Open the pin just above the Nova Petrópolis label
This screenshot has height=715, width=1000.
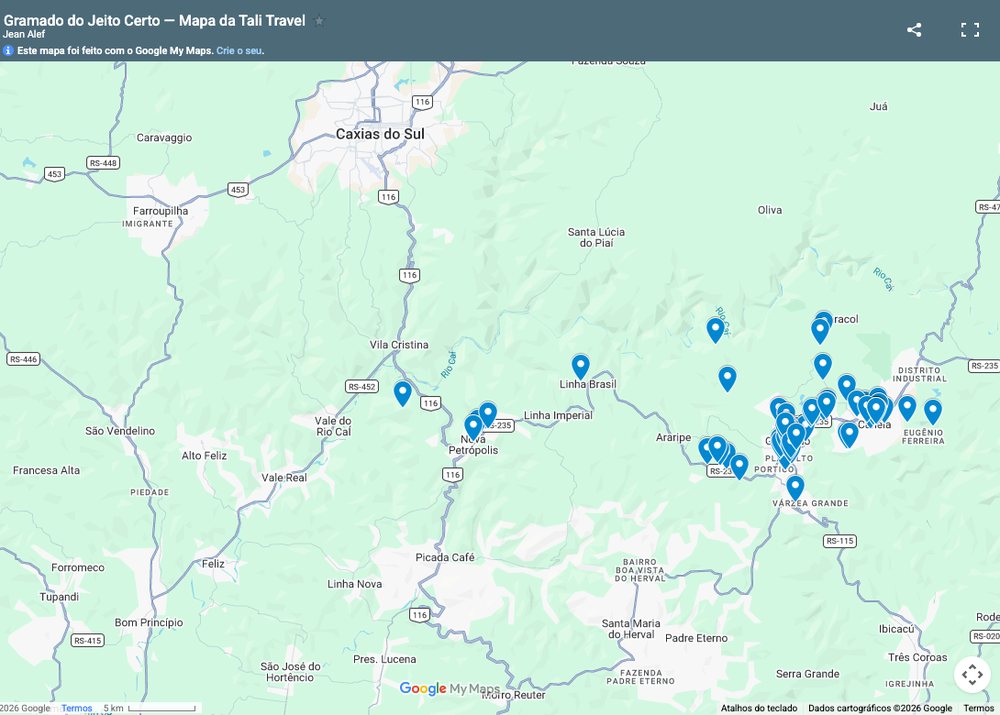(x=473, y=427)
